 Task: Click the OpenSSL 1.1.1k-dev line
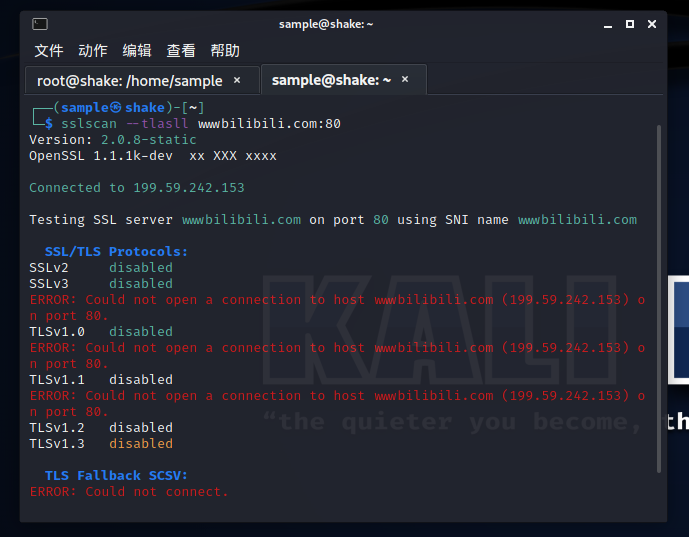[x=153, y=156]
